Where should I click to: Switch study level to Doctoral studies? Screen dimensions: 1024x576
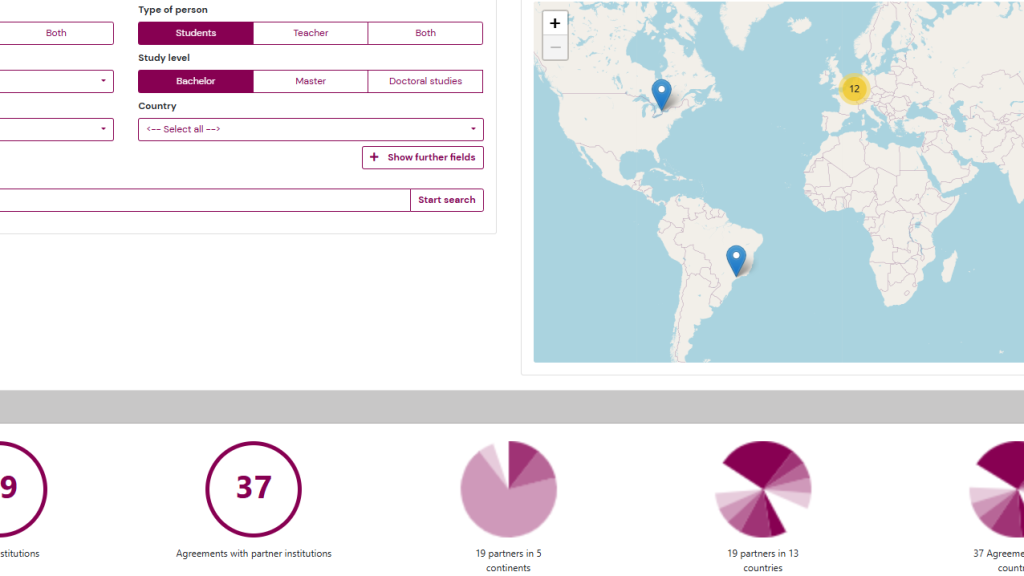pos(425,81)
